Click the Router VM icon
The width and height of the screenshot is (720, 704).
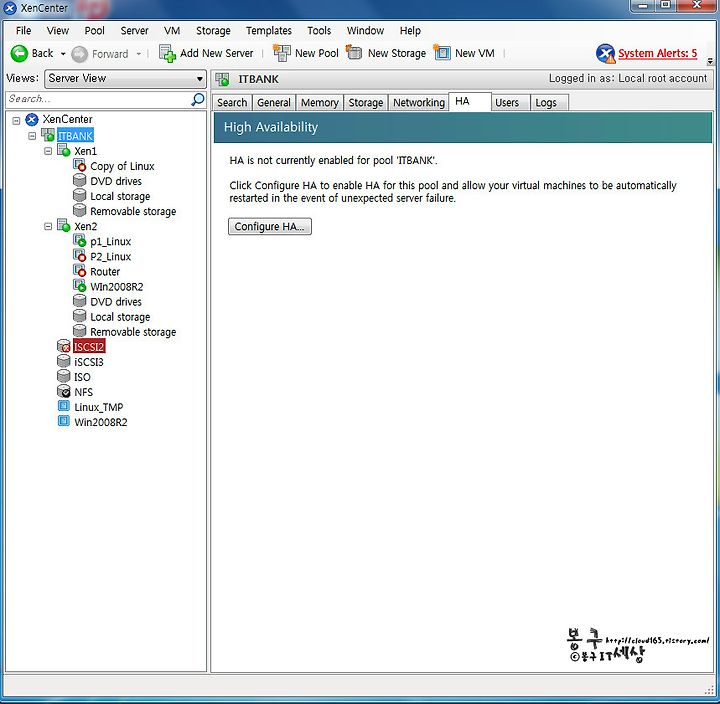pyautogui.click(x=79, y=270)
